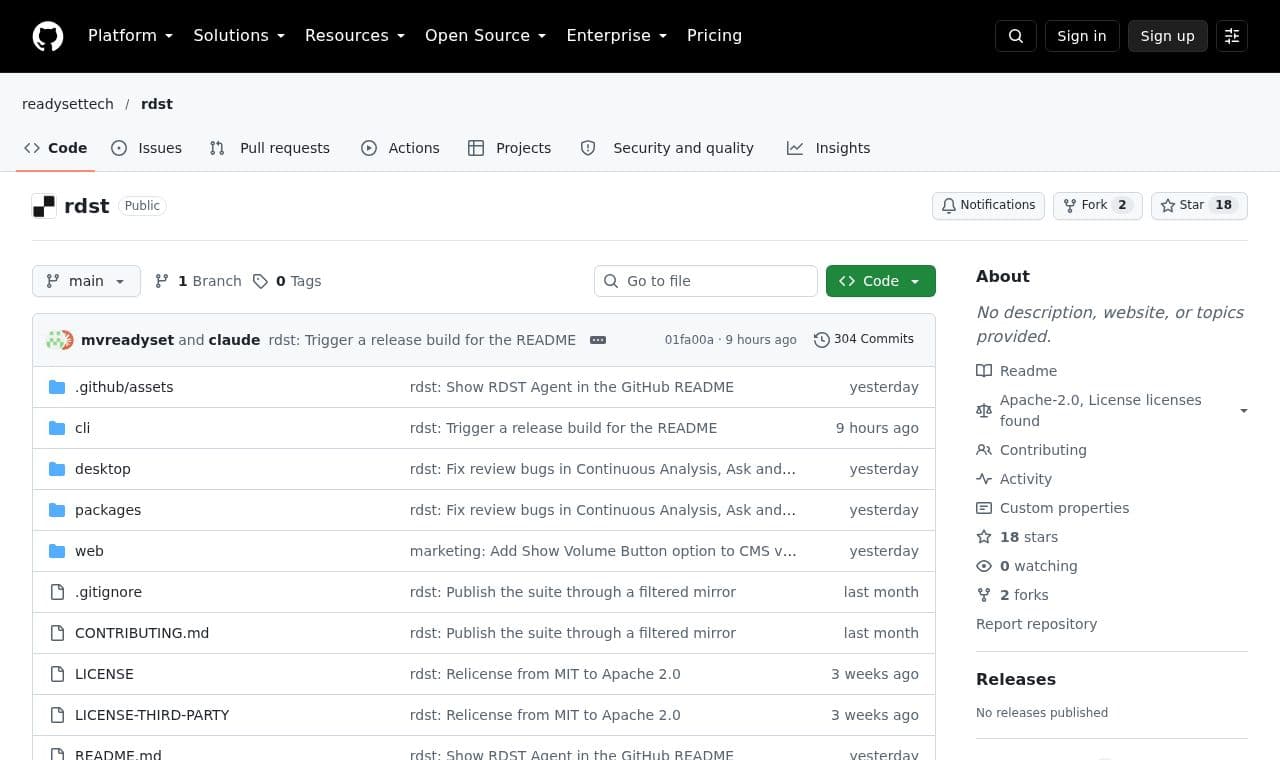Click the web folder icon

click(57, 551)
